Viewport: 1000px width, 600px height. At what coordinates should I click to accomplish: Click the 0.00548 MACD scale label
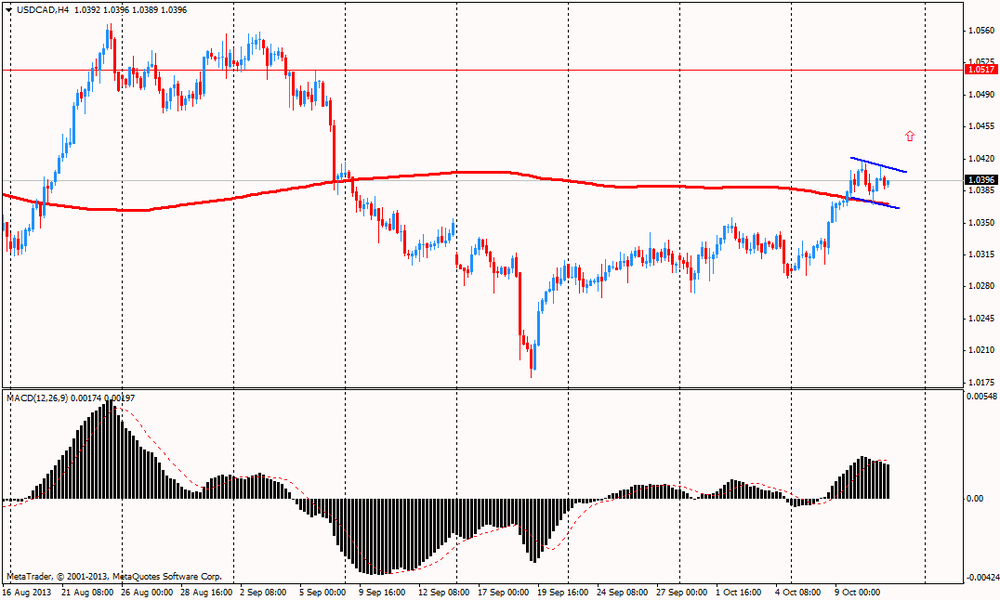tap(982, 397)
